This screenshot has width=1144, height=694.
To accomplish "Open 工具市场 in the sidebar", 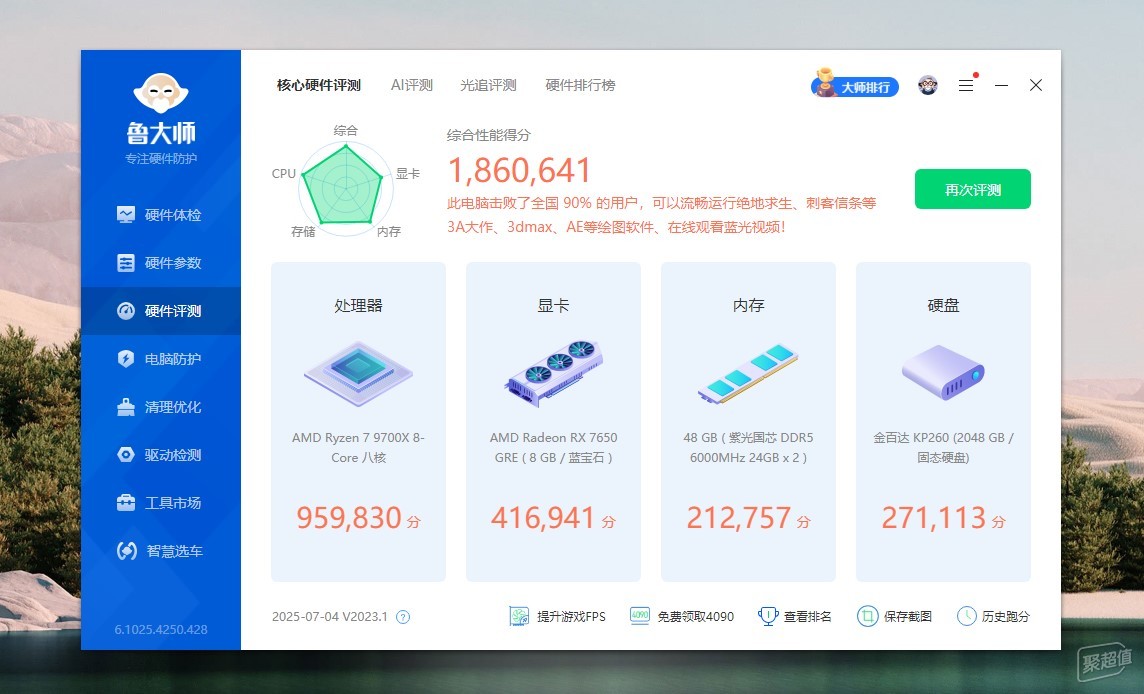I will coord(161,503).
